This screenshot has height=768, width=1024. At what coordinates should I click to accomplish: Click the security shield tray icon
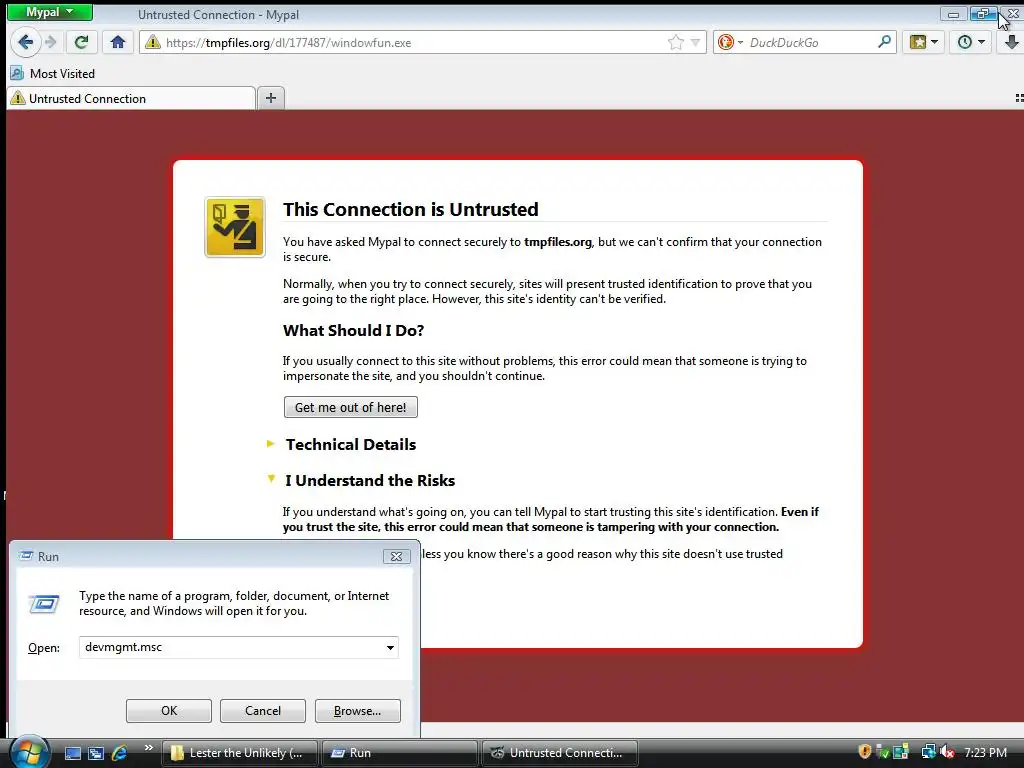[865, 752]
